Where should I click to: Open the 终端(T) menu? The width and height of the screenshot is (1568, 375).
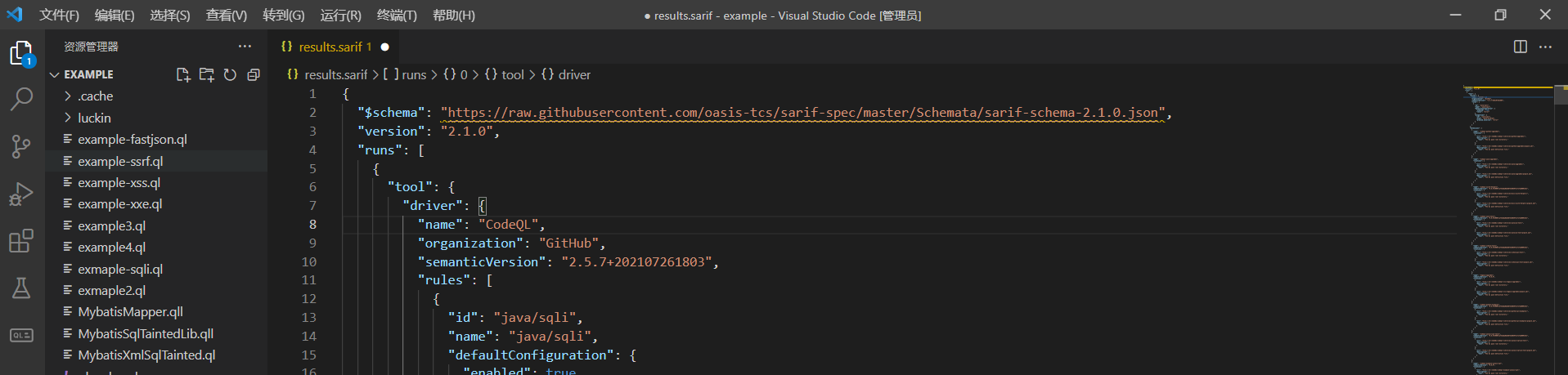(397, 15)
